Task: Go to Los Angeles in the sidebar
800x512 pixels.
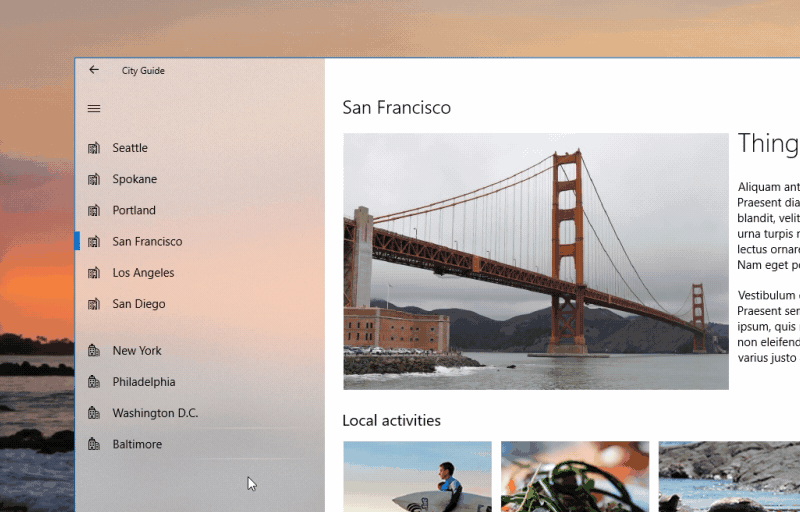Action: [x=143, y=272]
